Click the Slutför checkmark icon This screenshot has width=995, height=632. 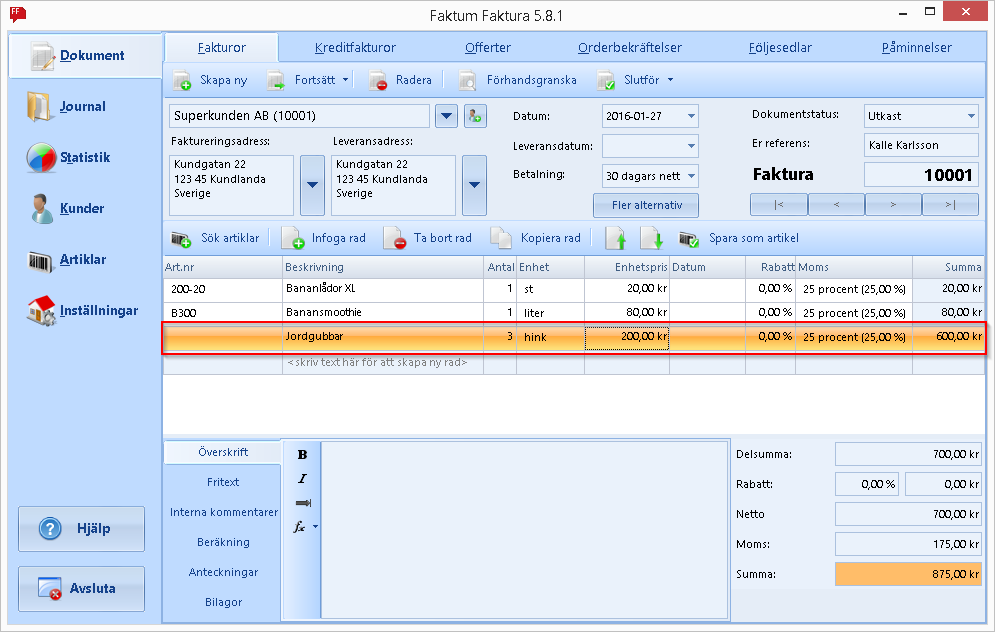pyautogui.click(x=606, y=81)
